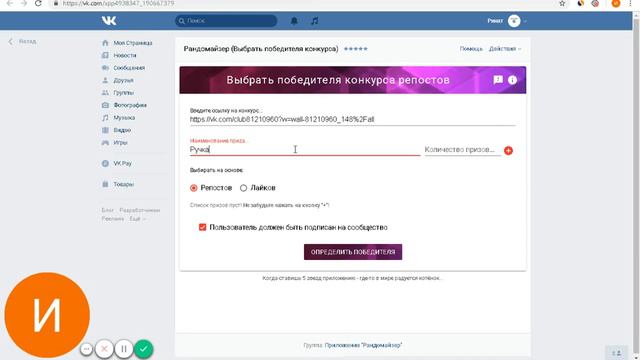Open the feedback chat icon in banner
Image resolution: width=640 pixels, height=360 pixels.
click(x=498, y=80)
